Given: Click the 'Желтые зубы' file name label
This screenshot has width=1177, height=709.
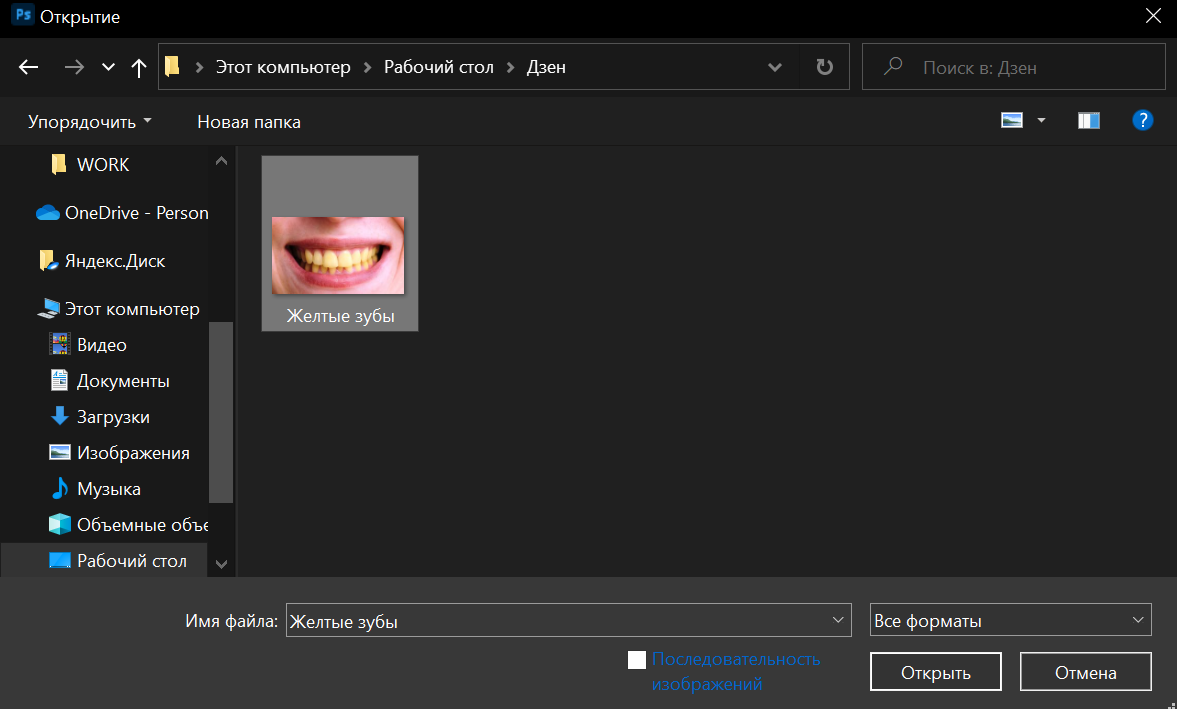Looking at the screenshot, I should coord(340,316).
